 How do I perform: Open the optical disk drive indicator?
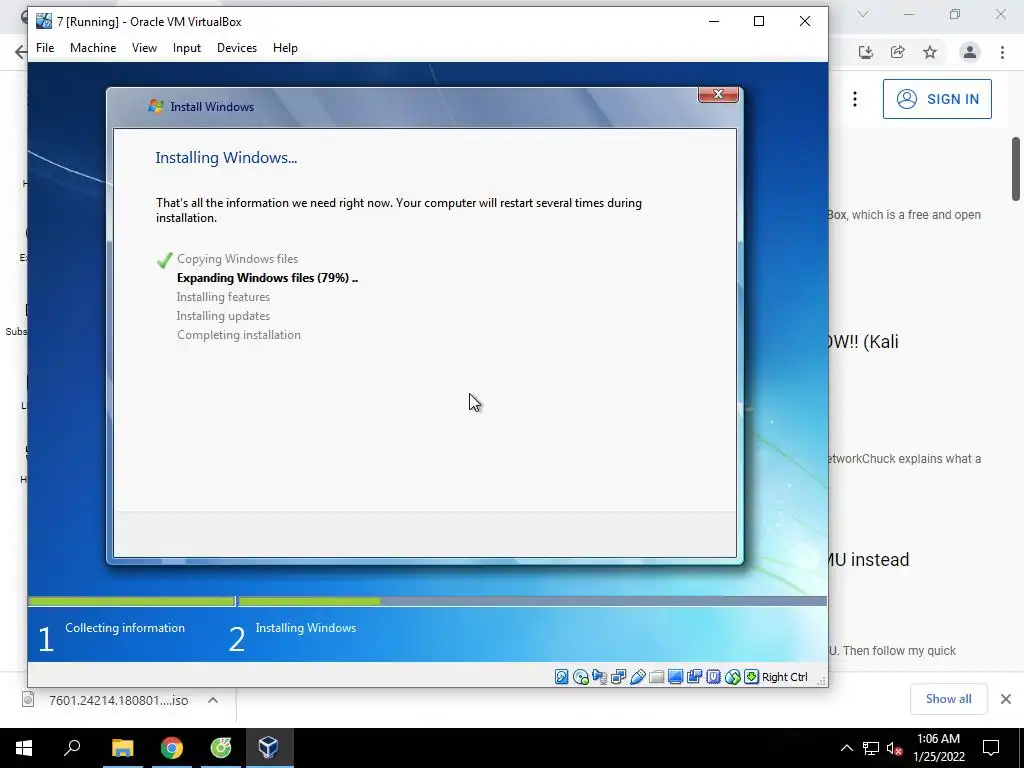point(581,677)
